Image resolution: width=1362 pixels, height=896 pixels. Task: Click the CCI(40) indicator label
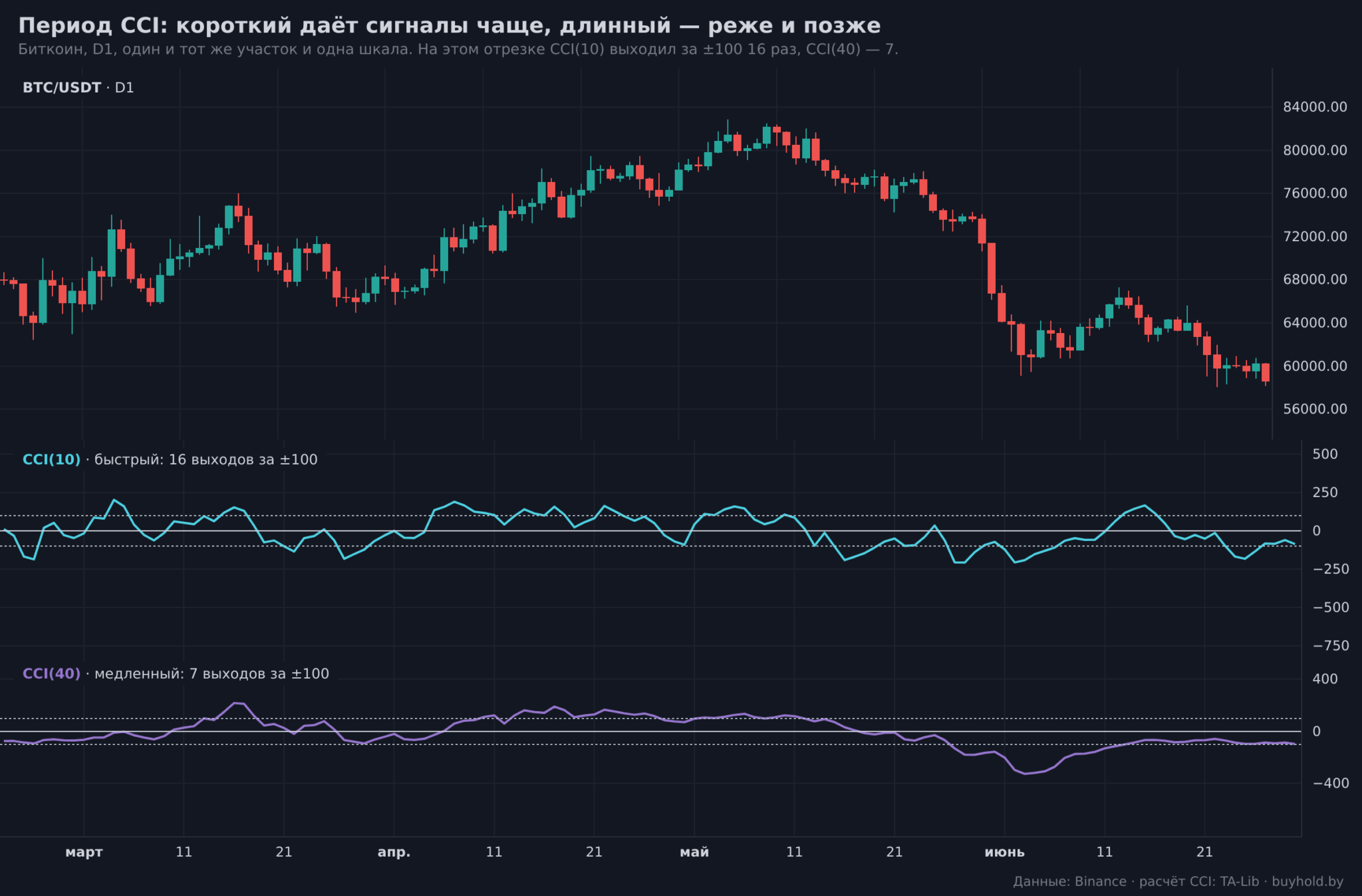pos(51,674)
